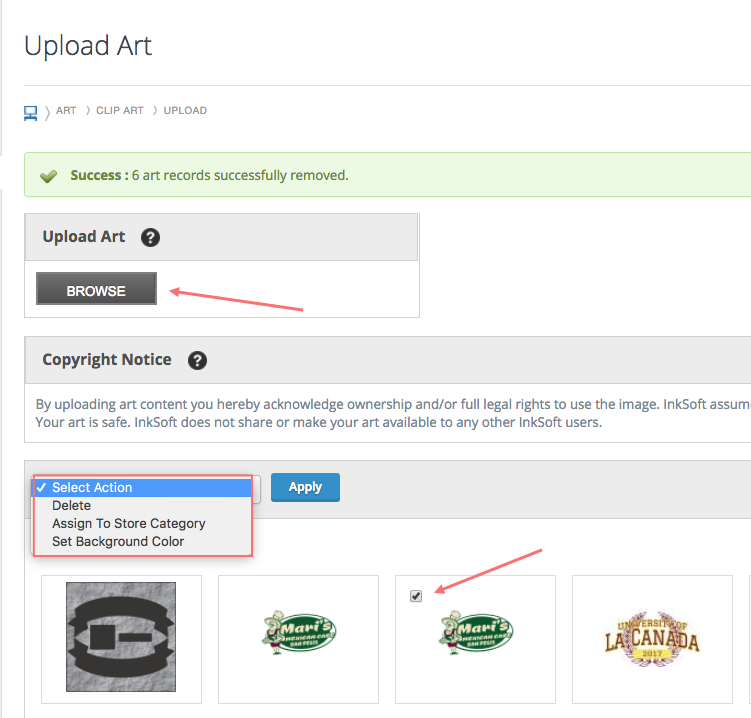Select Set Background Color option

pyautogui.click(x=118, y=542)
